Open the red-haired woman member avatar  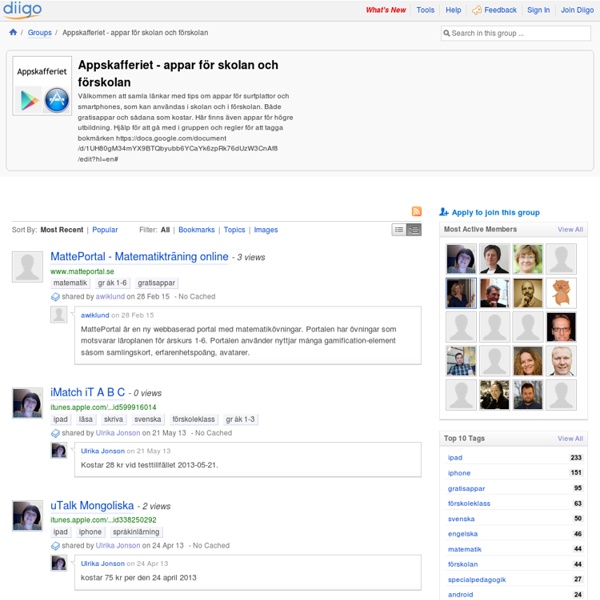[528, 361]
